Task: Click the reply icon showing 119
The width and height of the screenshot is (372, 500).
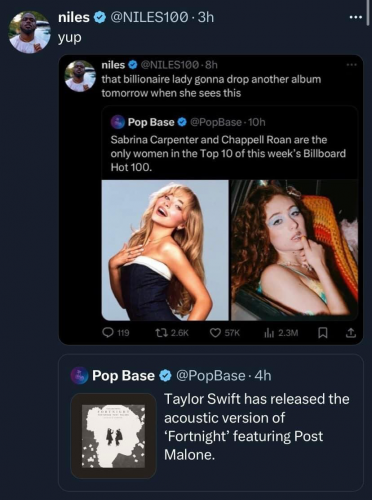Action: click(x=107, y=332)
